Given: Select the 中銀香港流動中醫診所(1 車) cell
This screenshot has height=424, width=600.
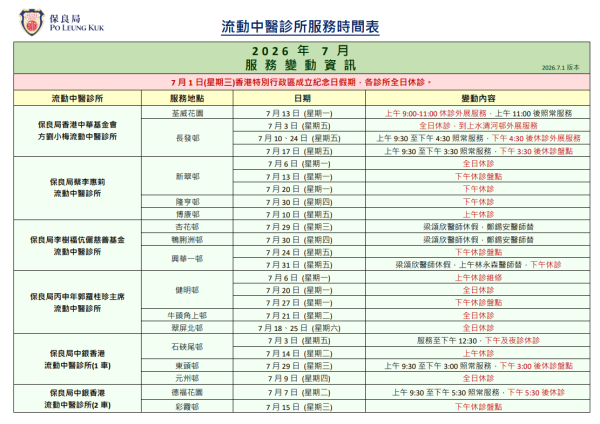Looking at the screenshot, I should click(77, 359).
